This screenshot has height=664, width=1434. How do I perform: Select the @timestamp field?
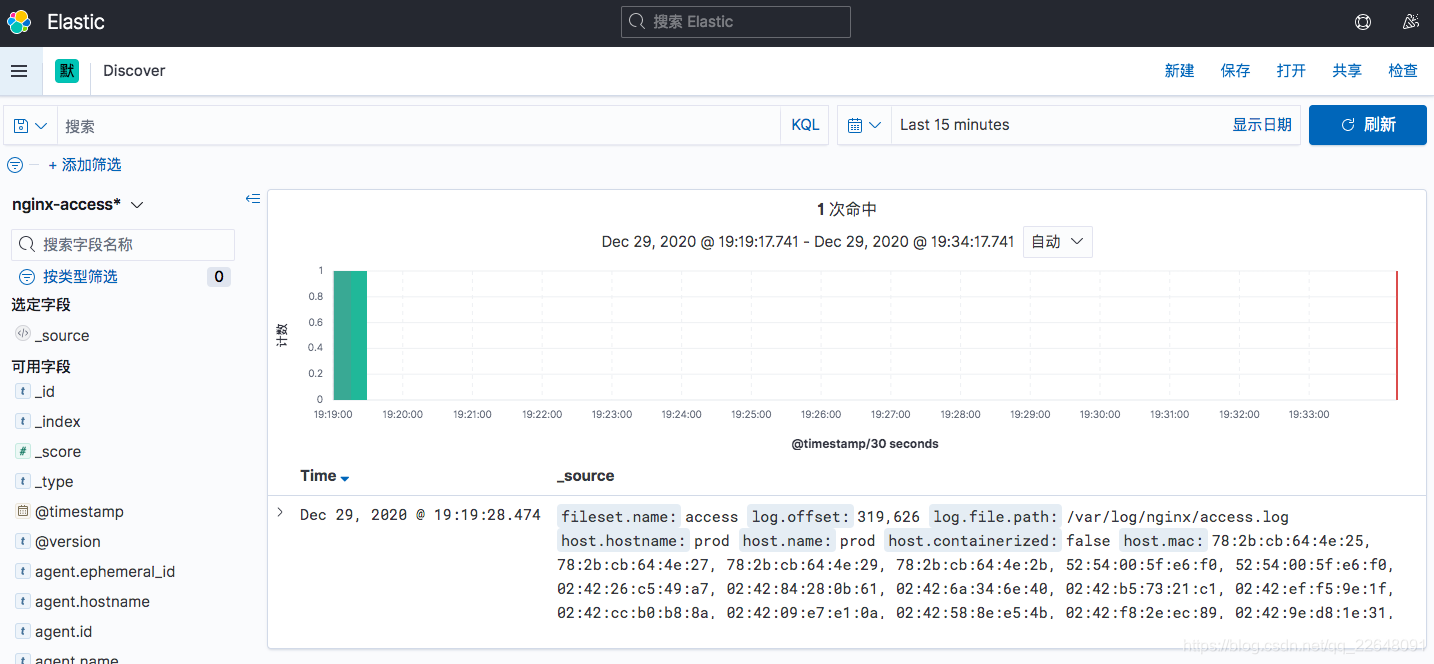79,512
